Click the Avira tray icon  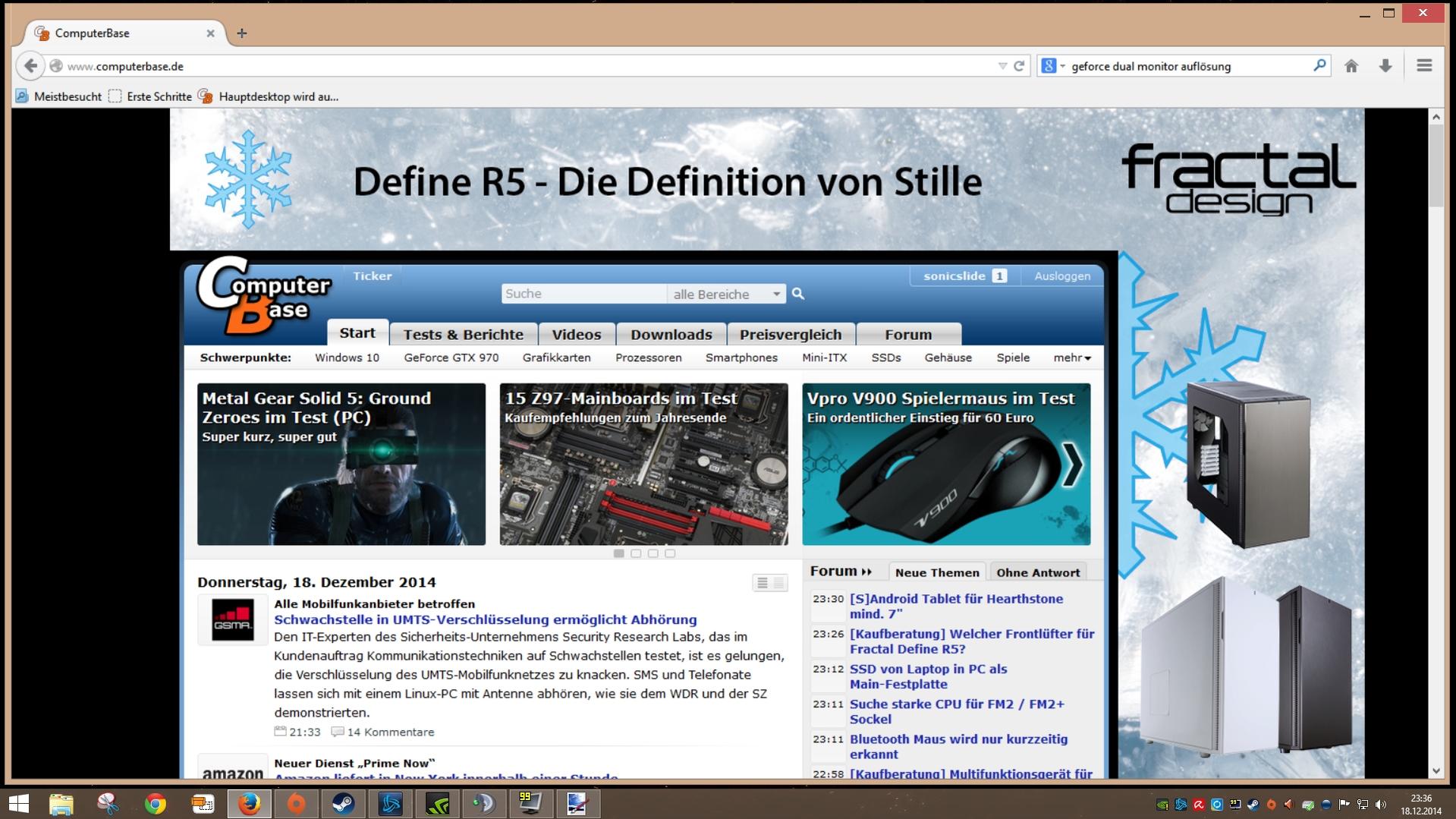[x=1199, y=805]
